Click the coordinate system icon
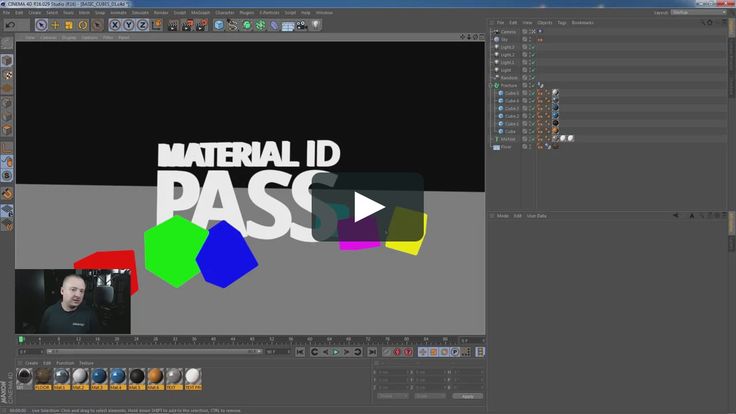The height and width of the screenshot is (414, 736). click(156, 25)
